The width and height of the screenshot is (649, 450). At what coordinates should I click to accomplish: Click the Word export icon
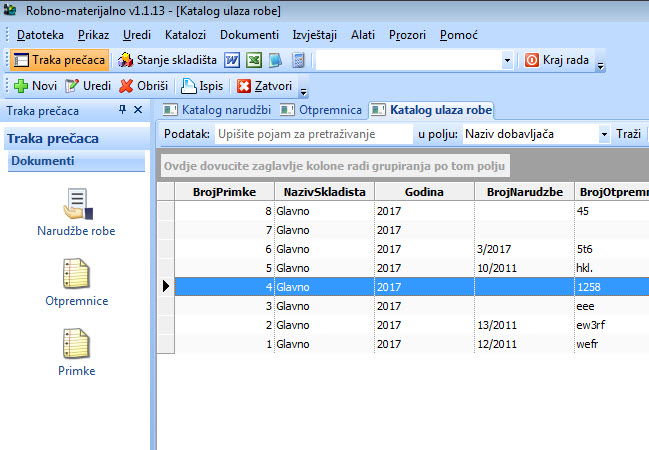pos(231,60)
